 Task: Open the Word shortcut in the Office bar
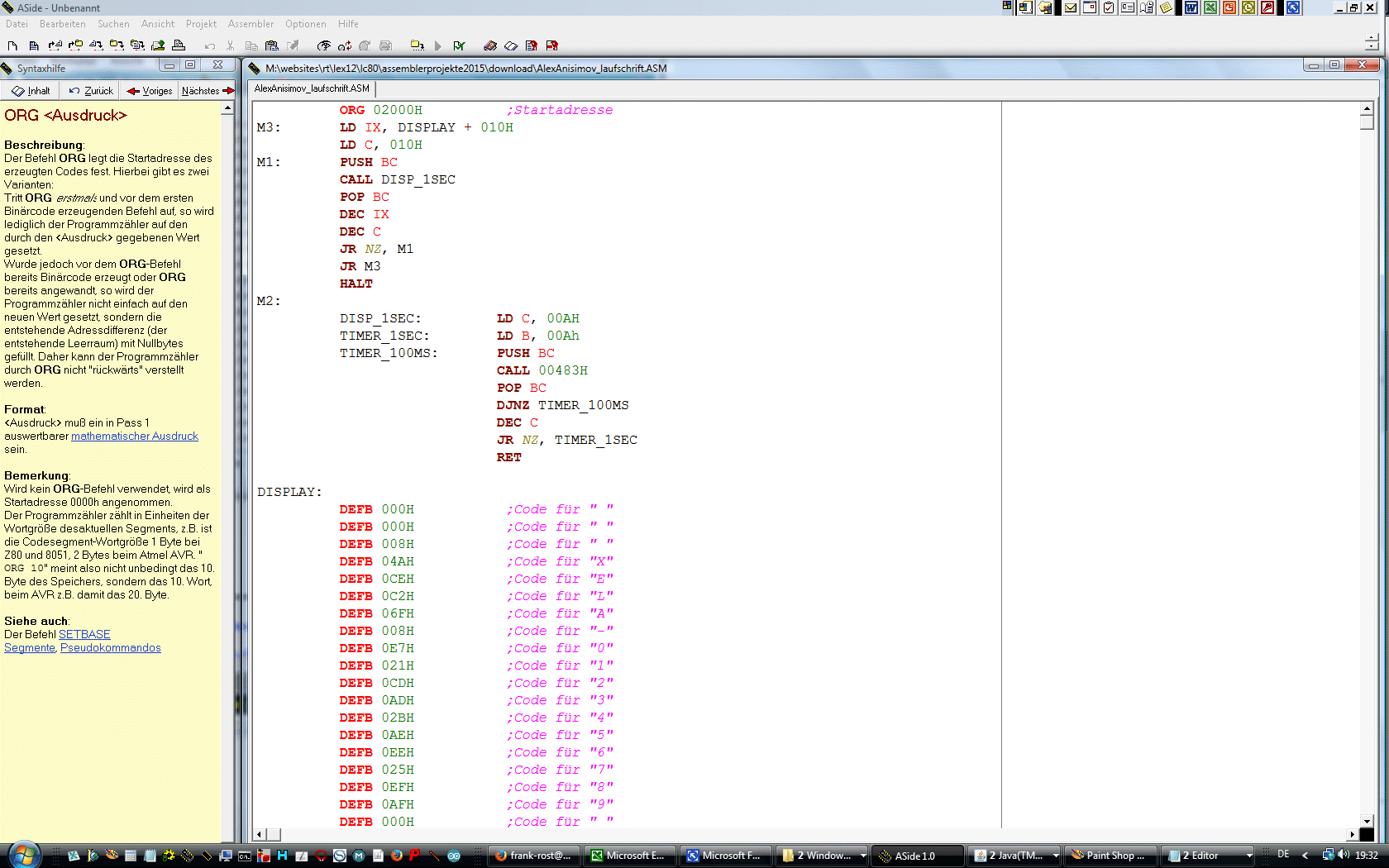click(1191, 7)
